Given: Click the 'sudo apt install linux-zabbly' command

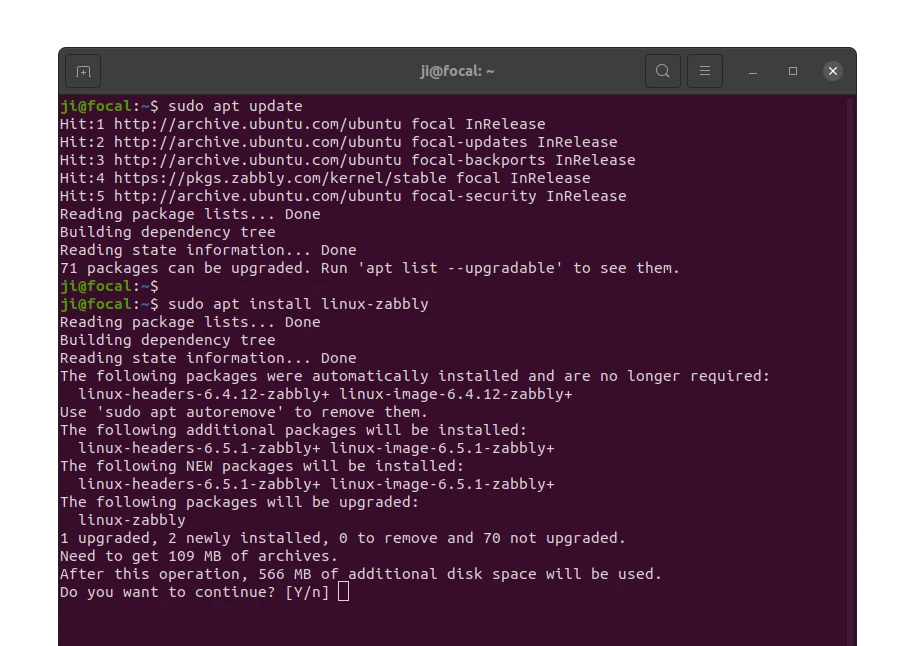Looking at the screenshot, I should point(298,304).
